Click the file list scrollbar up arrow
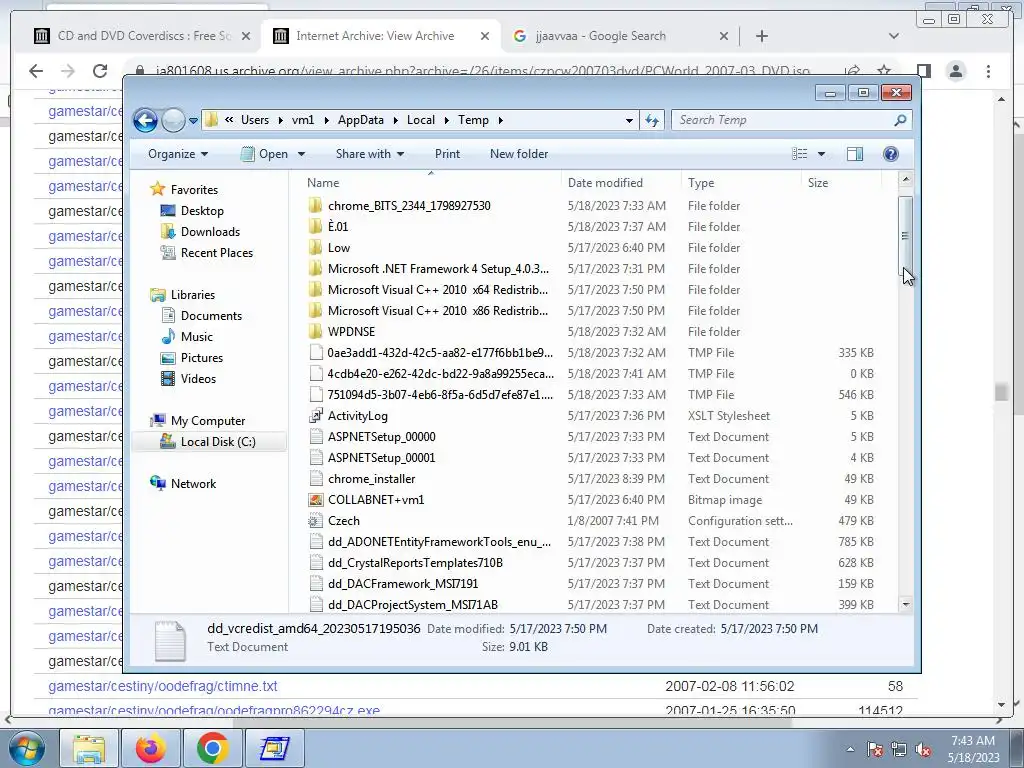This screenshot has height=768, width=1024. pos(906,179)
